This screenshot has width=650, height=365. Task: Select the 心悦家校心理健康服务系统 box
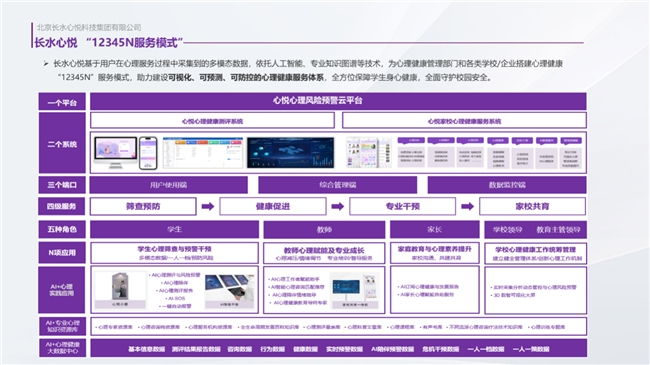pyautogui.click(x=464, y=121)
